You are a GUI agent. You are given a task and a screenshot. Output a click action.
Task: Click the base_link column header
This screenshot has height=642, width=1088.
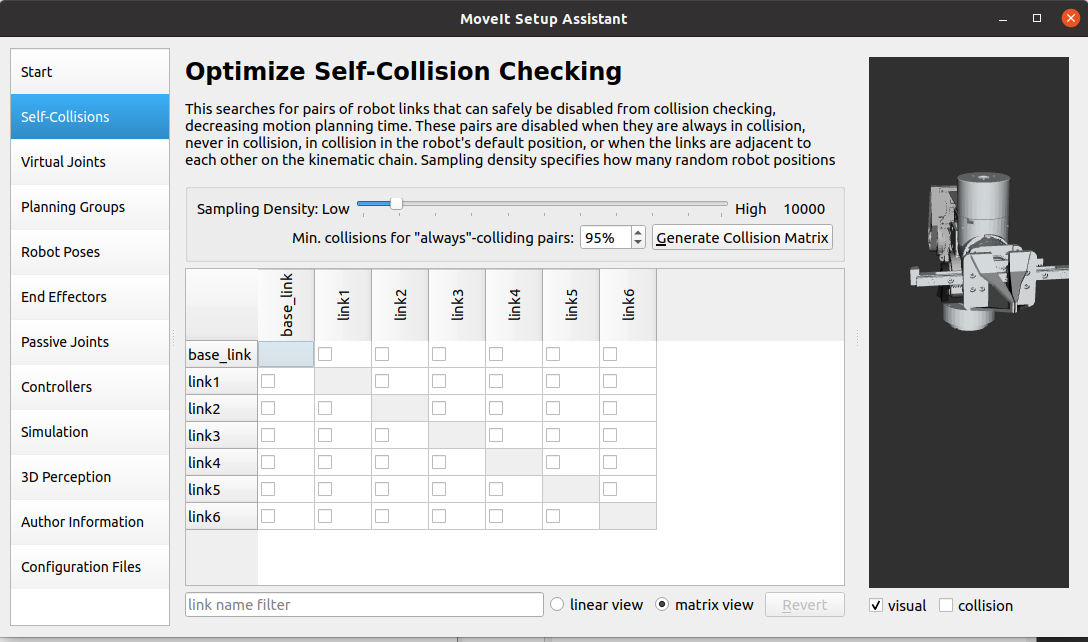286,305
